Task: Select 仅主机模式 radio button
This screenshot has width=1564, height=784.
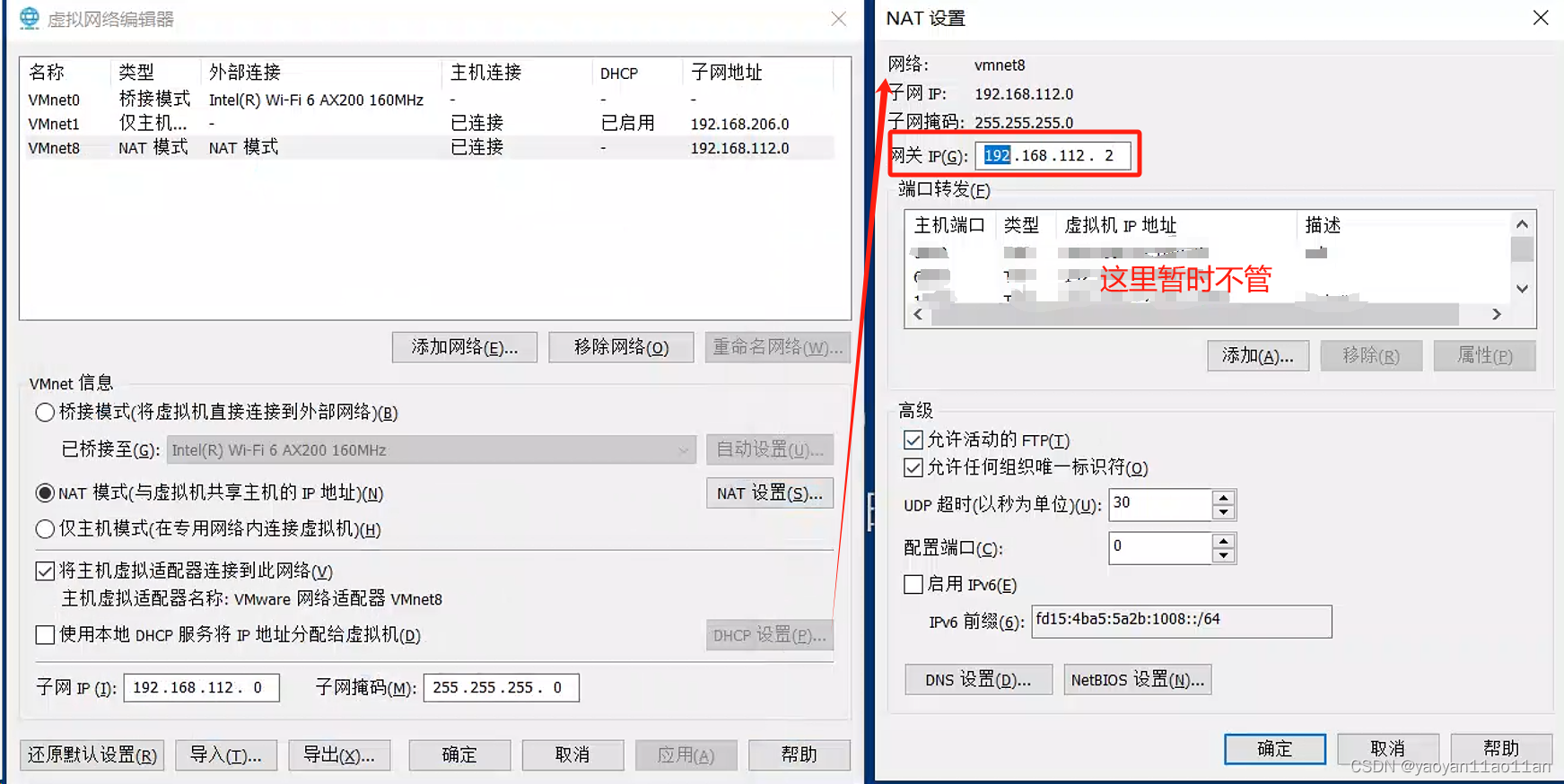Action: pyautogui.click(x=45, y=529)
